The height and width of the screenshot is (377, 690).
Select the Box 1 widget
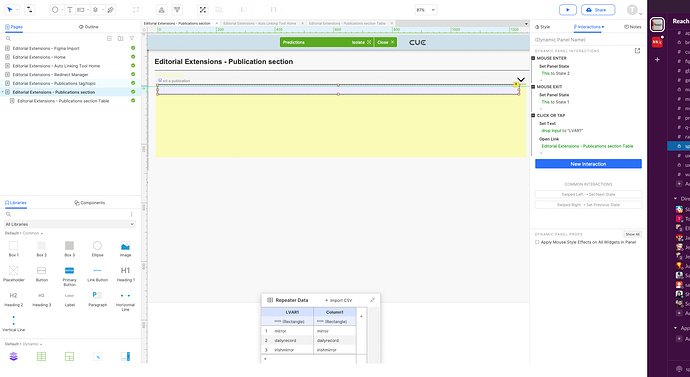click(14, 249)
